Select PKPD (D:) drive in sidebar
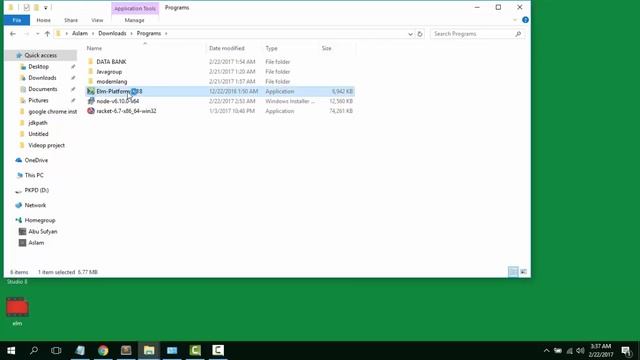640x360 pixels. [x=36, y=190]
